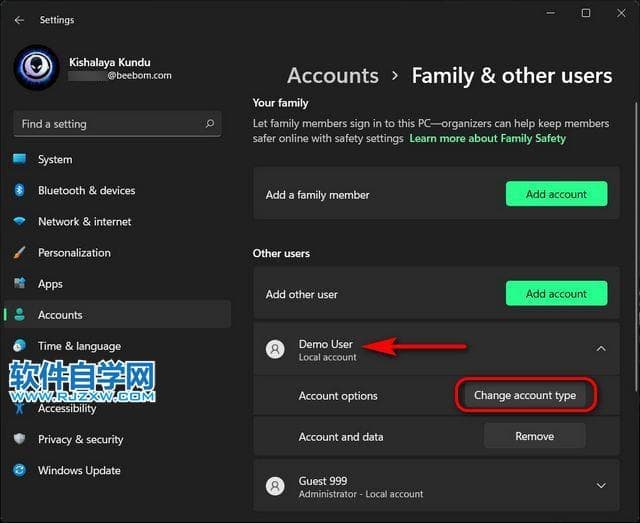This screenshot has width=640, height=523.
Task: Expand the Guest 999 account chevron
Action: (x=600, y=486)
